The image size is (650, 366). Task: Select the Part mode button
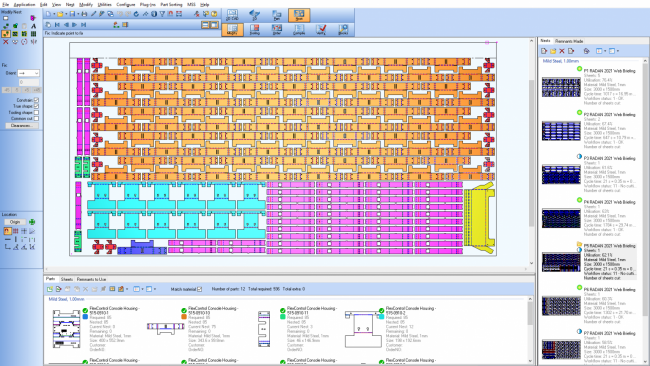pos(276,15)
